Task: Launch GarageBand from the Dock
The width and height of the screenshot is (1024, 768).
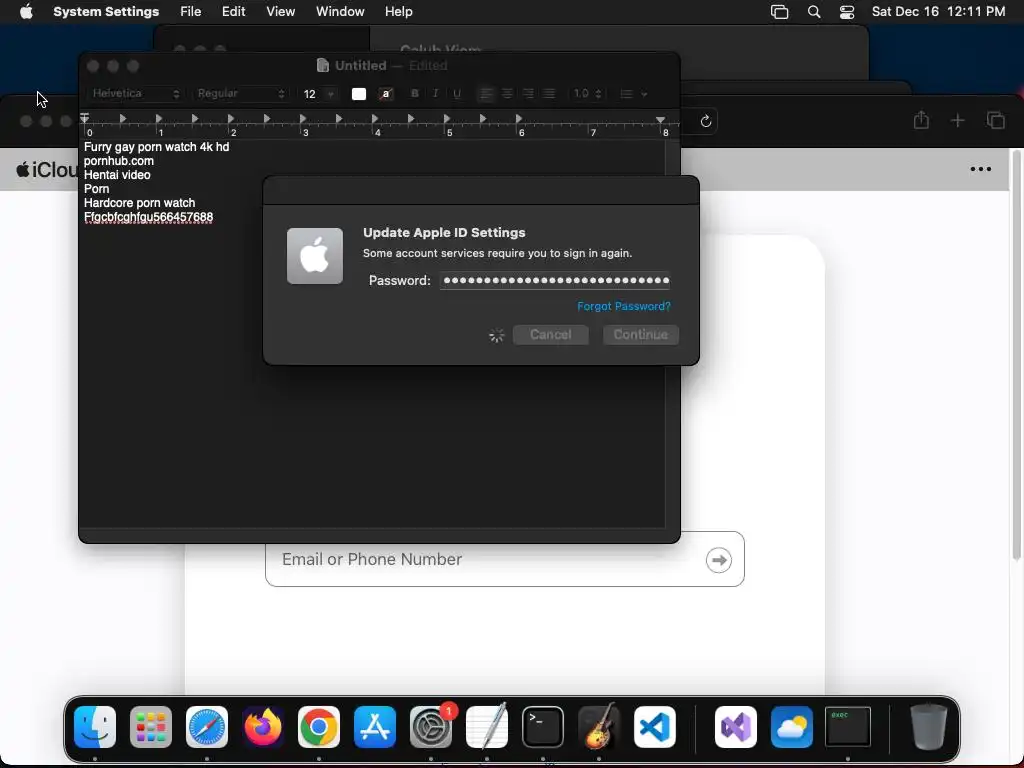Action: pos(599,726)
